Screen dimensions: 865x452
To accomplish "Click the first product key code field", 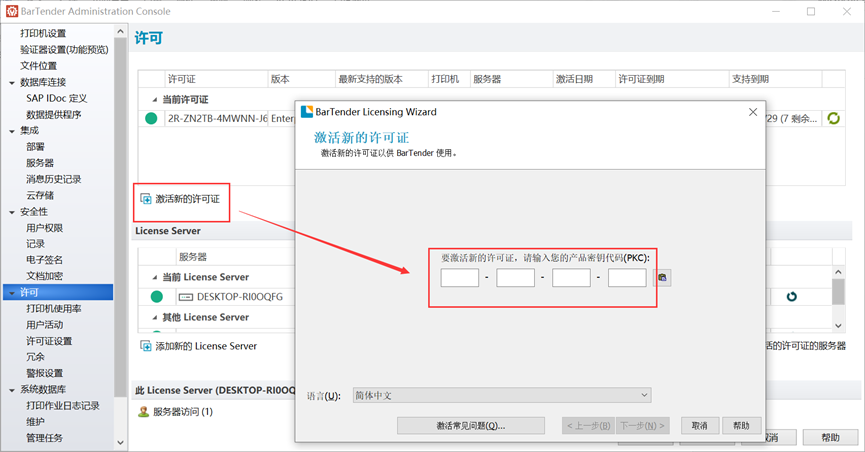I will pos(460,277).
